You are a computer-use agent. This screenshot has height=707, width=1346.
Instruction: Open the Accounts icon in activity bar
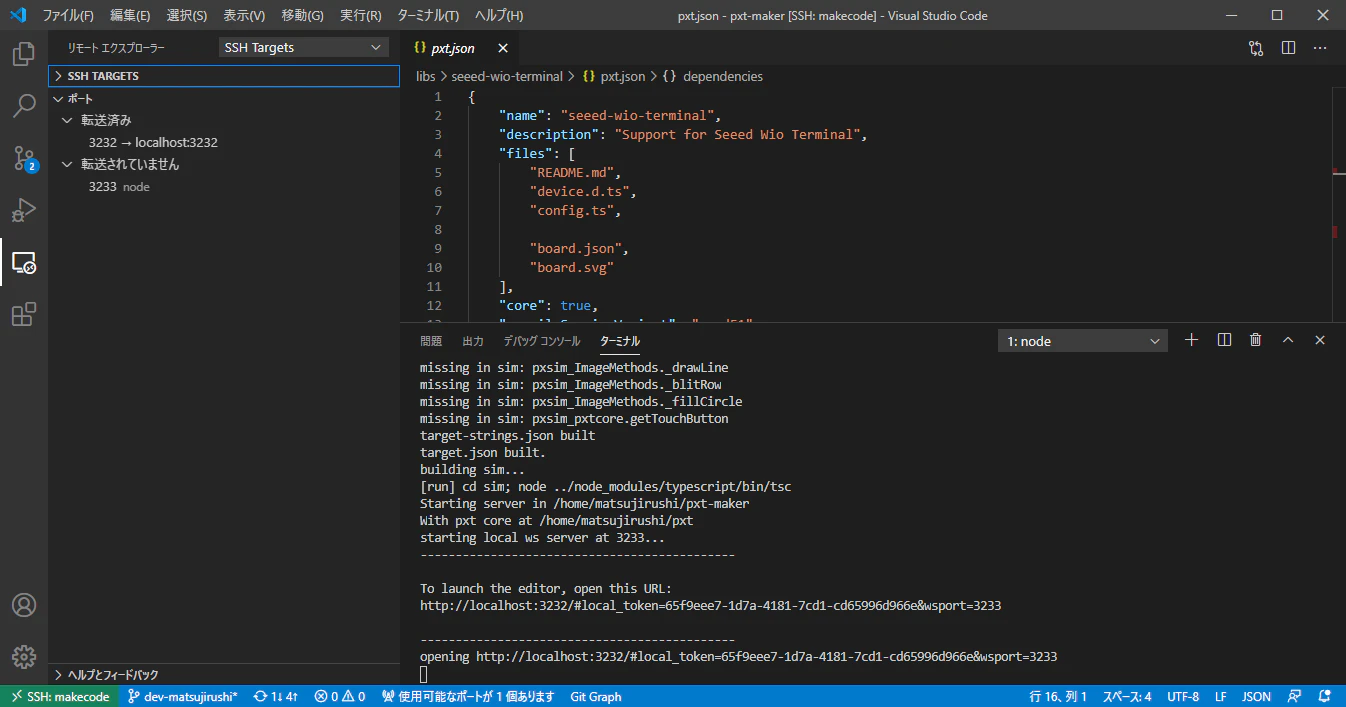24,605
